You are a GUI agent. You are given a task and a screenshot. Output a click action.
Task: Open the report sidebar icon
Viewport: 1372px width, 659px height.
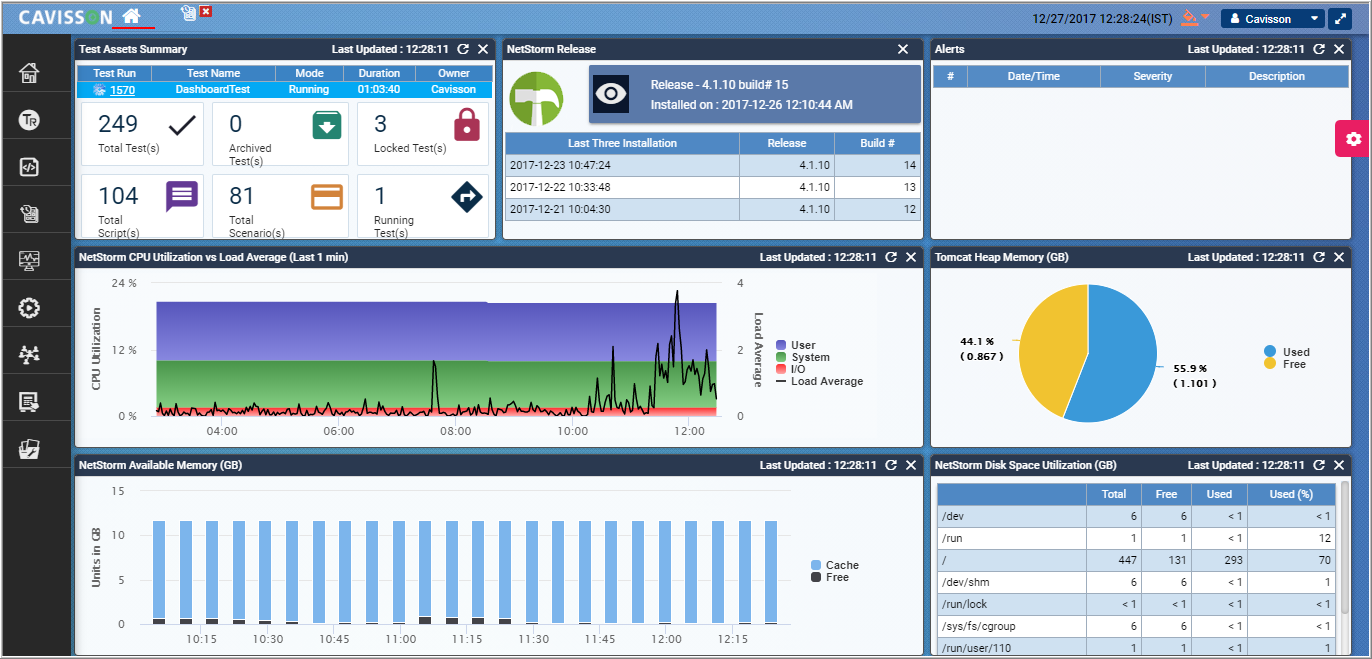(x=29, y=402)
